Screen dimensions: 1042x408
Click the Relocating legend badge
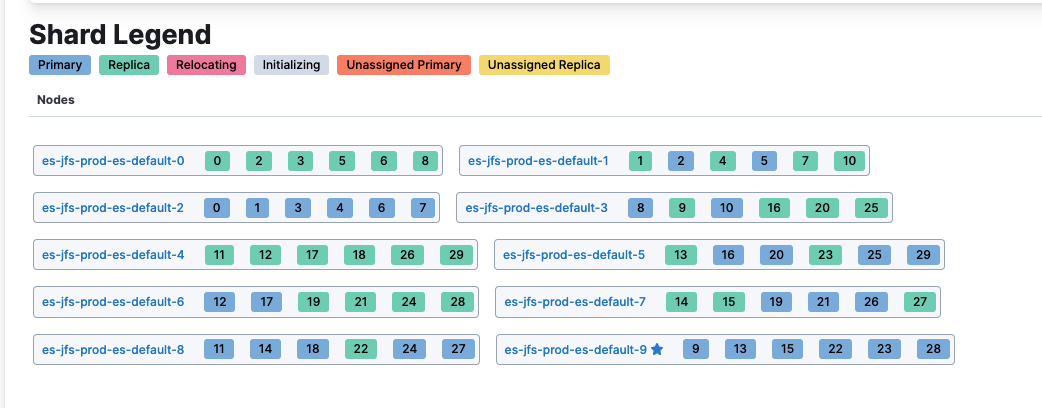click(x=206, y=65)
